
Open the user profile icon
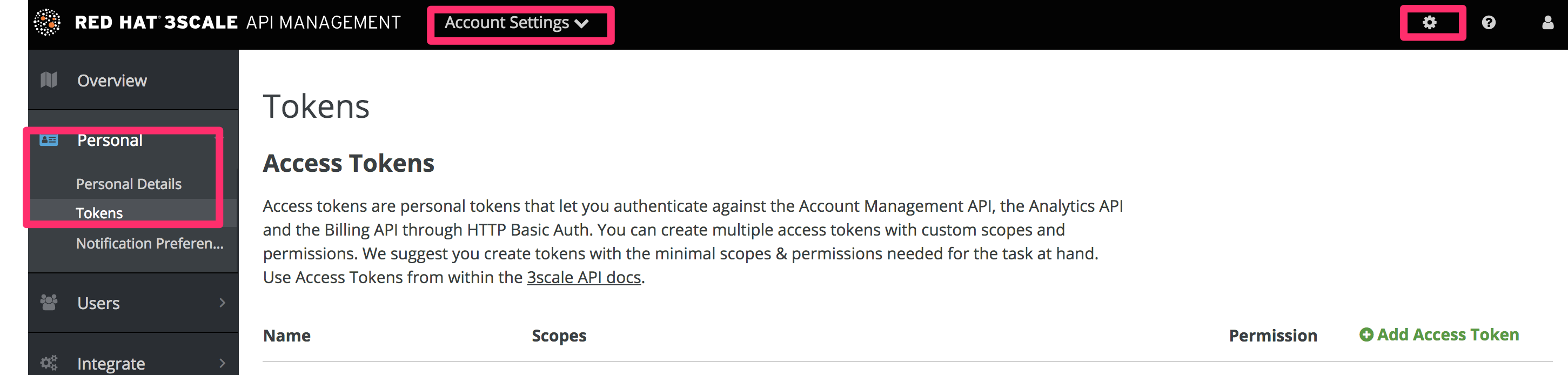pos(1547,23)
